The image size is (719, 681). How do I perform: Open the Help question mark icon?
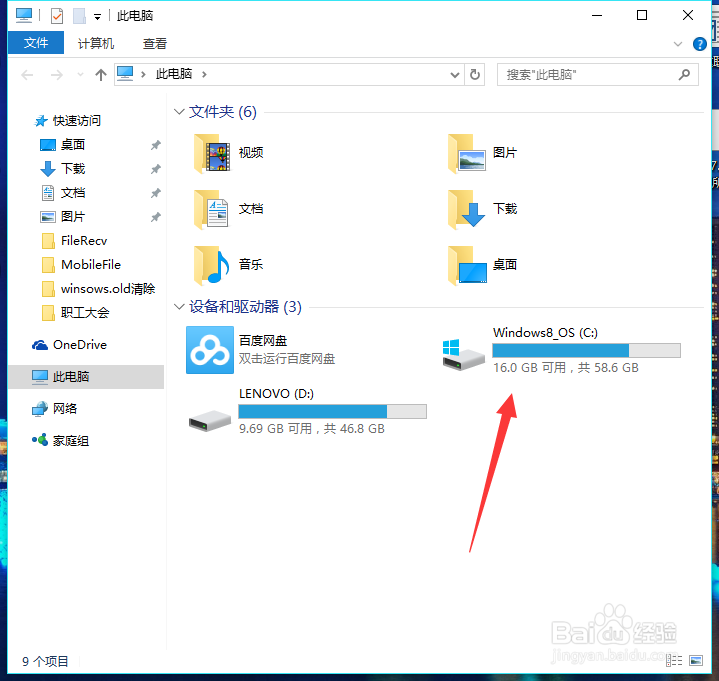tap(700, 44)
